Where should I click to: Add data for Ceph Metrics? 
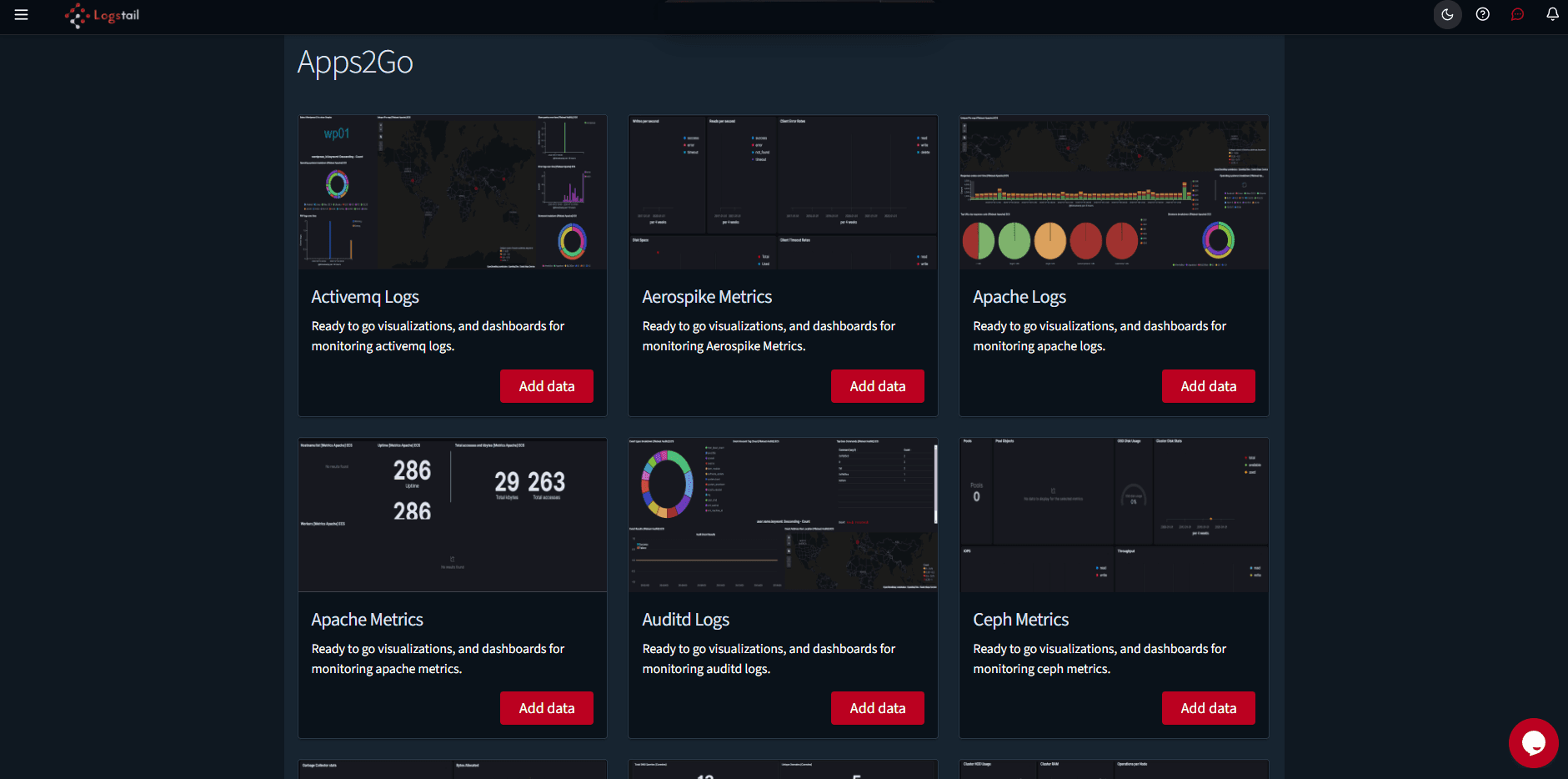pos(1209,708)
